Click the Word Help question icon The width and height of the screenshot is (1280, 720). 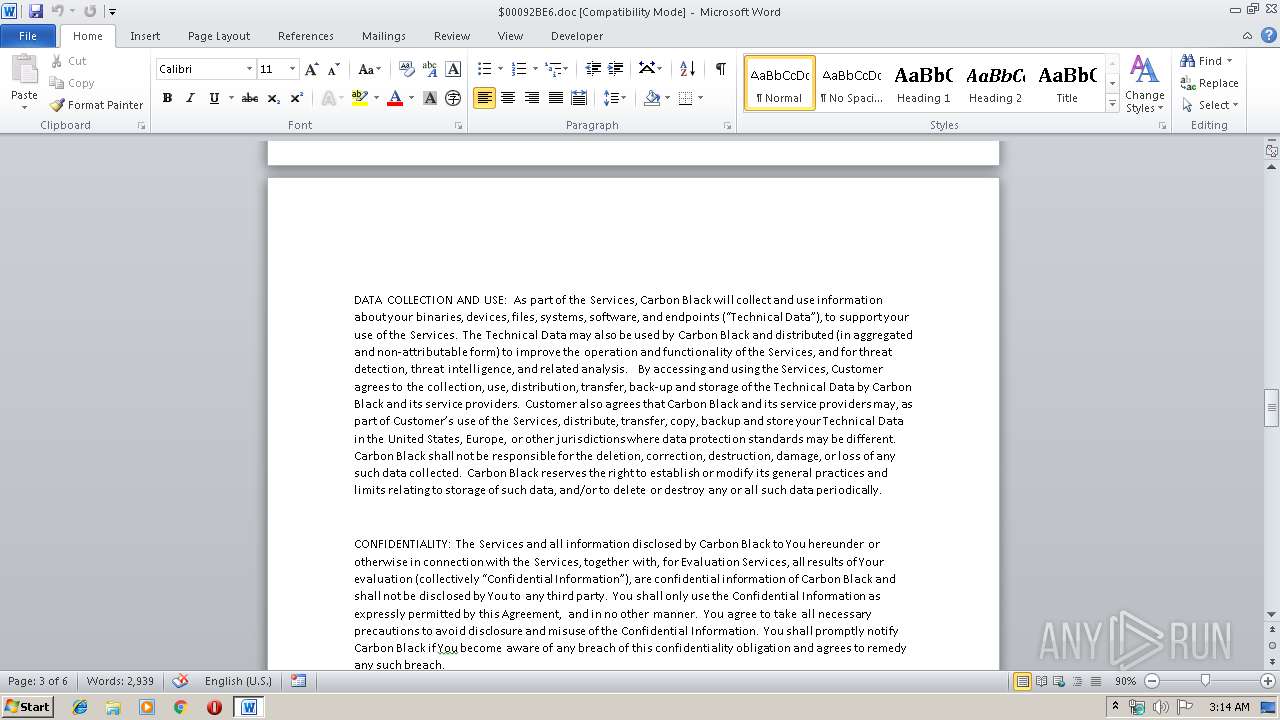(1271, 35)
